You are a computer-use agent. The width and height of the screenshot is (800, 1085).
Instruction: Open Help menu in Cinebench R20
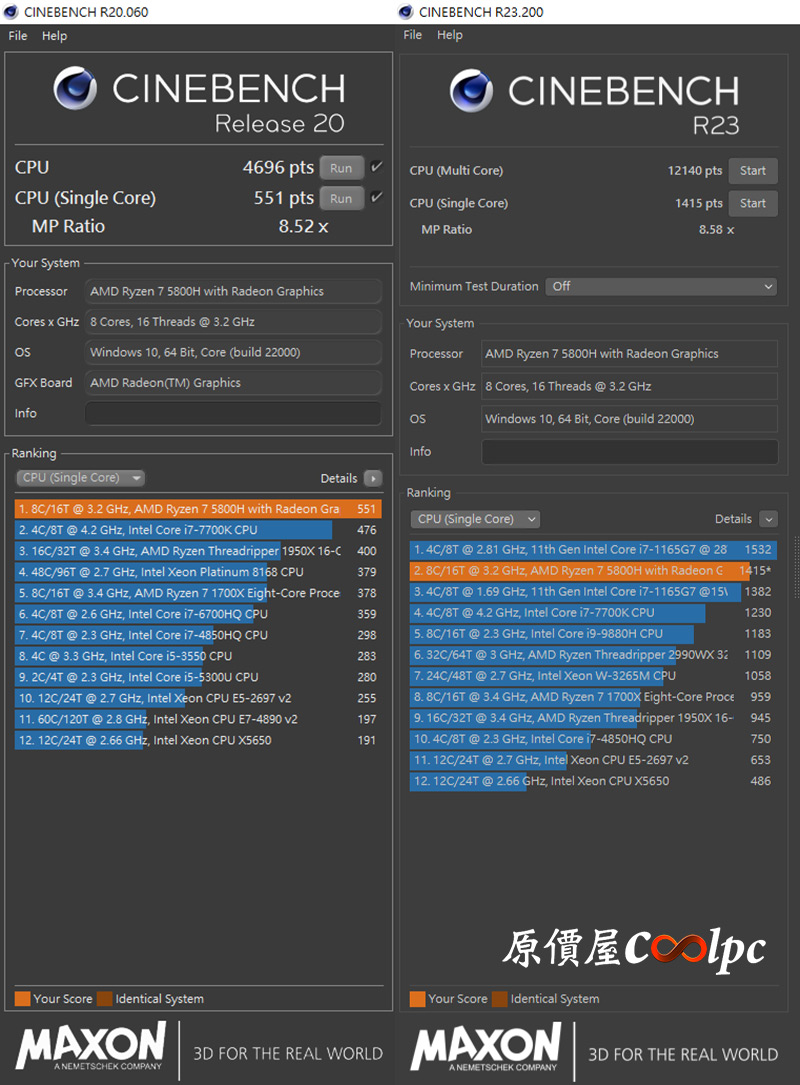54,36
